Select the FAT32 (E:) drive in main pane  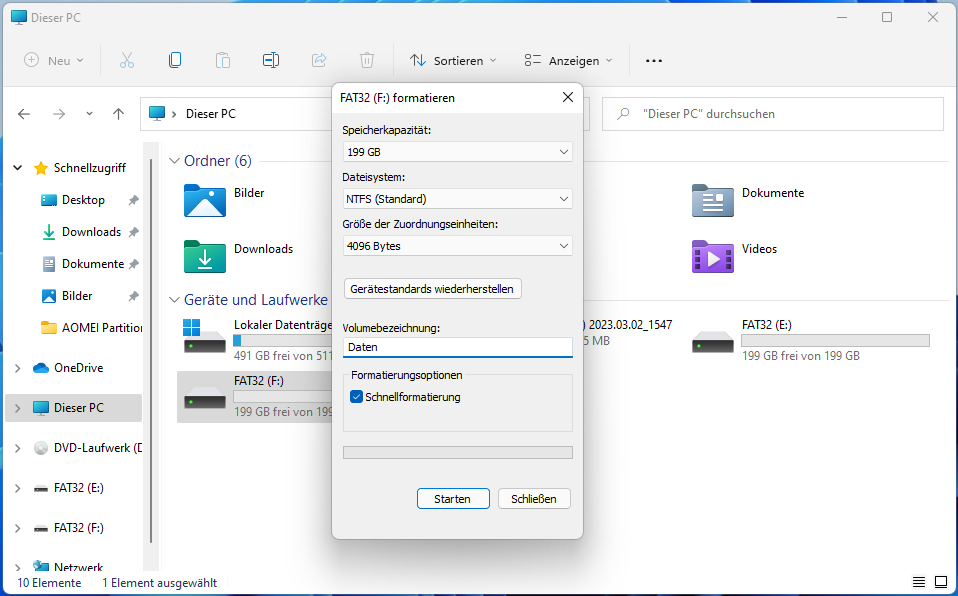coord(810,339)
